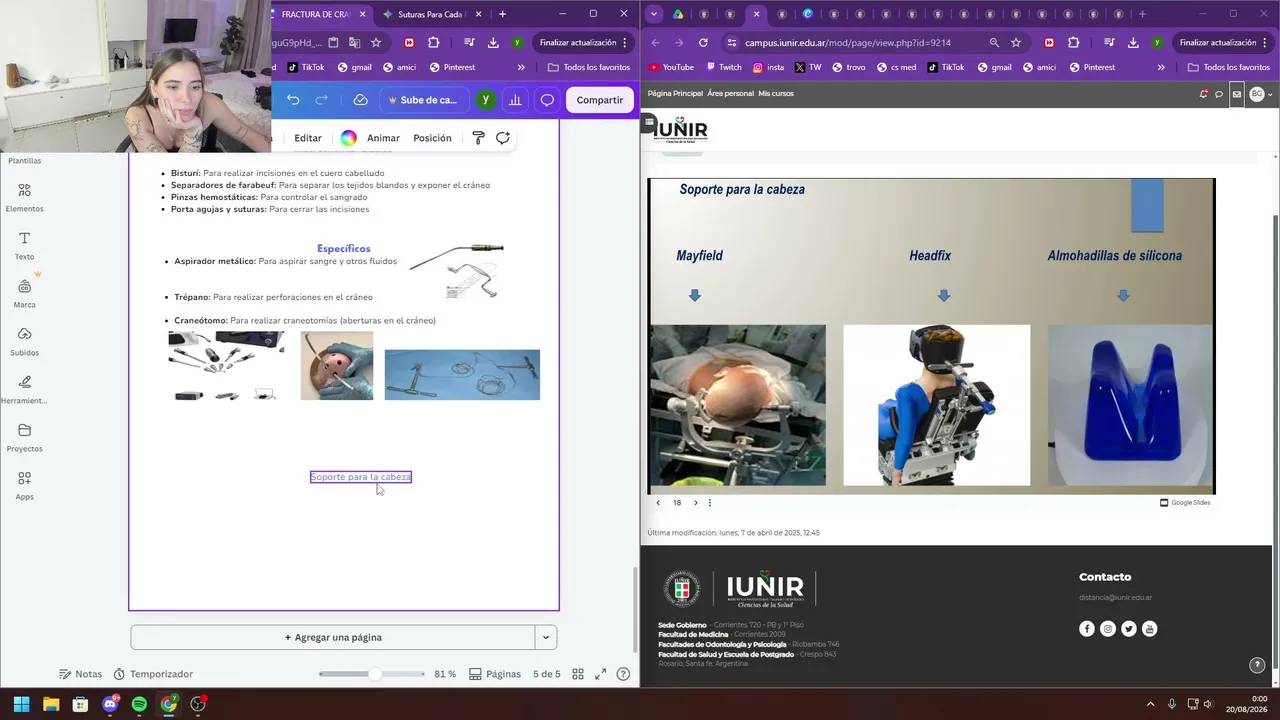Click the Posición button
The height and width of the screenshot is (720, 1280).
click(432, 138)
